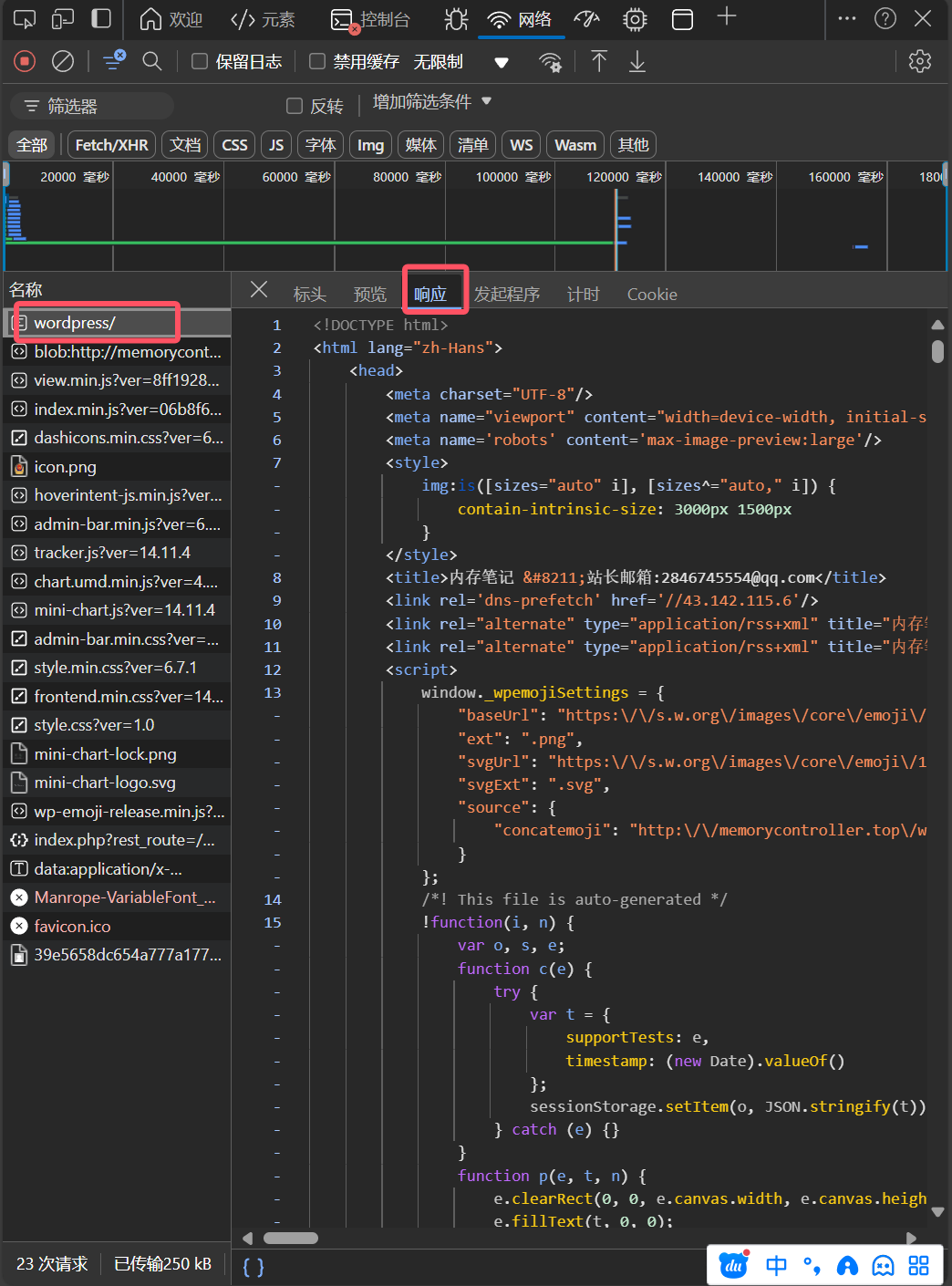
Task: Select the style.css?ver=1.0 request
Action: pyautogui.click(x=117, y=725)
